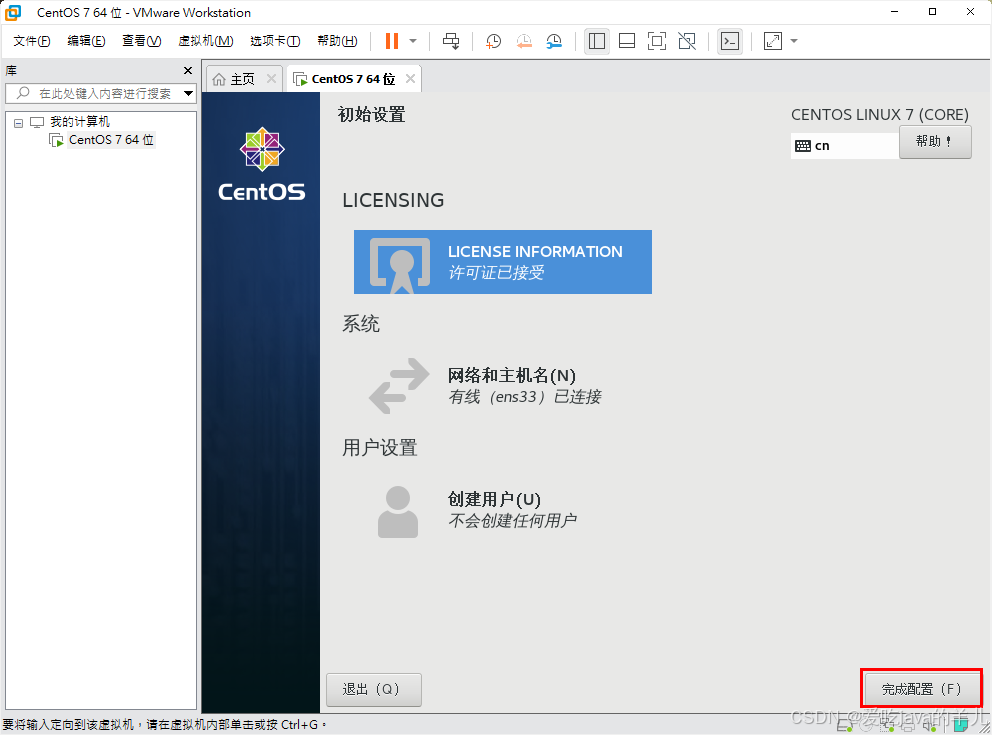Image resolution: width=992 pixels, height=735 pixels.
Task: Open the snapshot manager
Action: click(x=554, y=41)
